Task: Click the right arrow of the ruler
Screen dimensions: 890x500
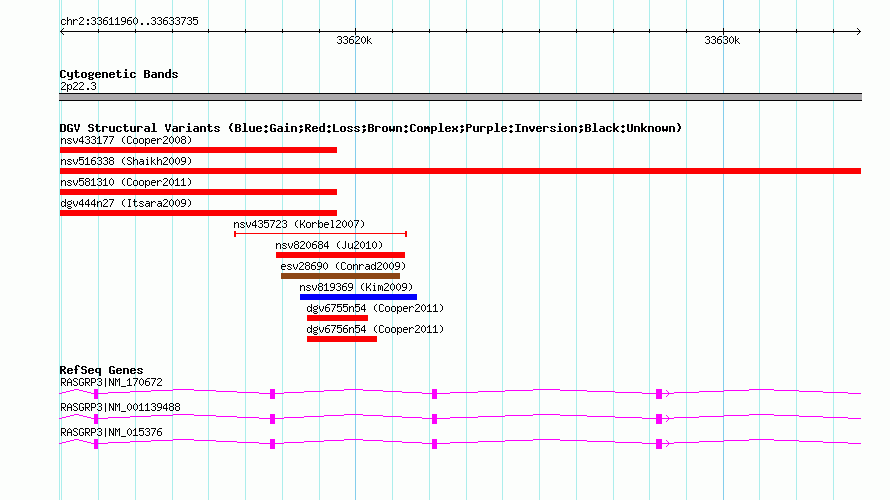Action: (x=858, y=32)
